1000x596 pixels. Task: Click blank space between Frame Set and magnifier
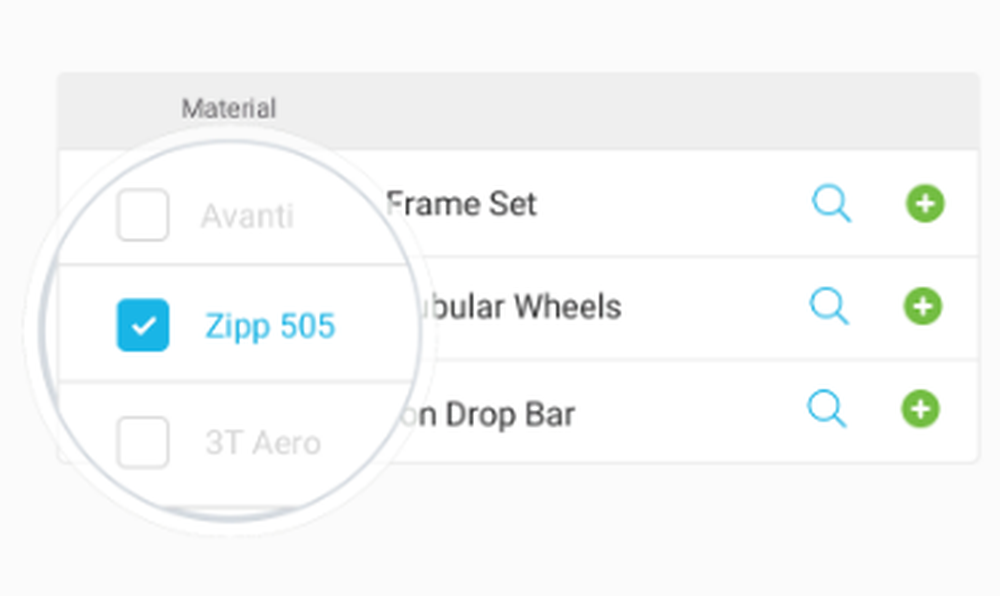(x=670, y=204)
